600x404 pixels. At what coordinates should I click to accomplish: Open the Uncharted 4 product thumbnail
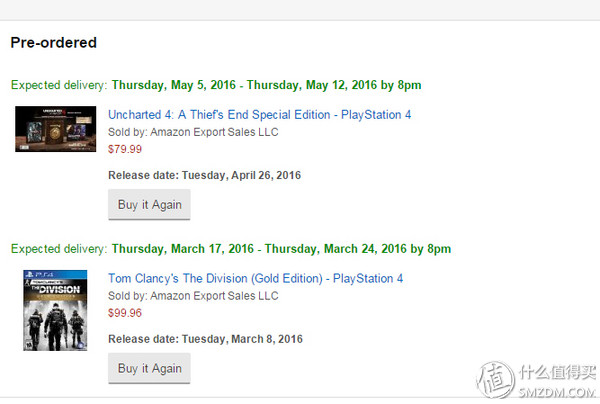55,129
